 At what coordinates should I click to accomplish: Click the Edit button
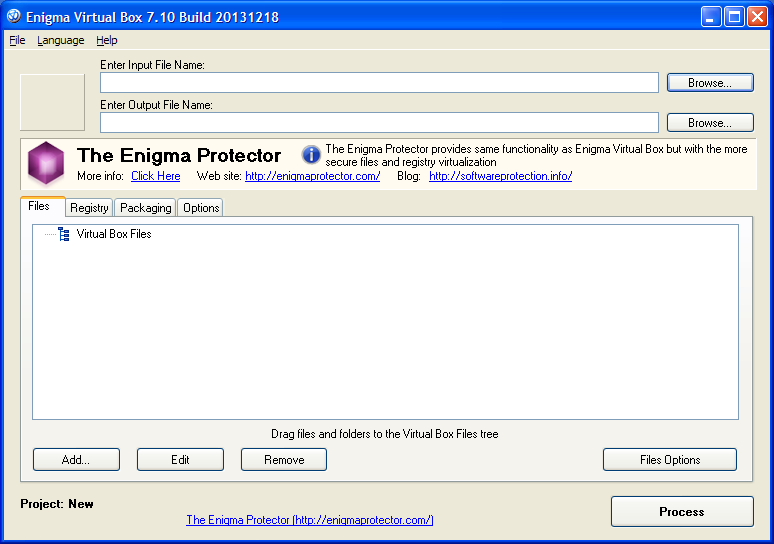(x=180, y=460)
